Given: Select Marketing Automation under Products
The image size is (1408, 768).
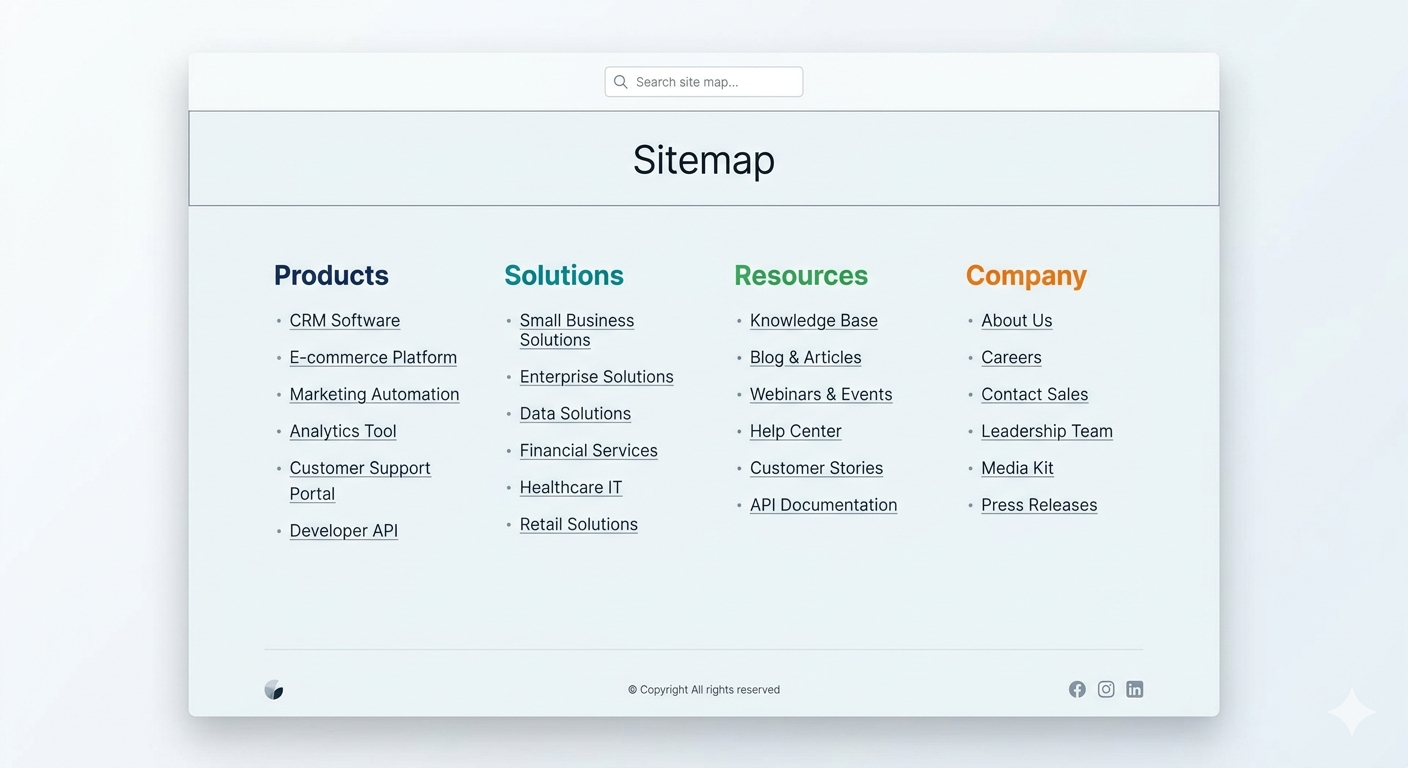Looking at the screenshot, I should click(x=374, y=394).
